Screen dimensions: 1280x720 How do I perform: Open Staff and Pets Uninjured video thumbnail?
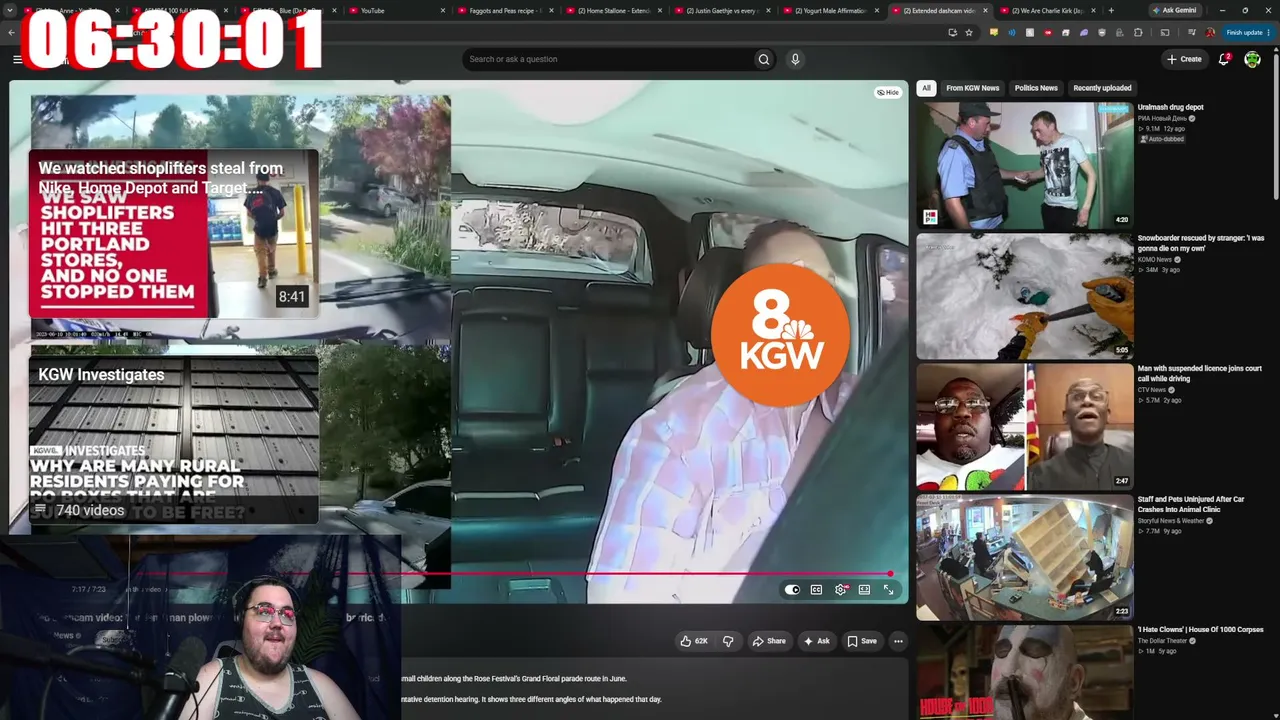(x=1025, y=558)
